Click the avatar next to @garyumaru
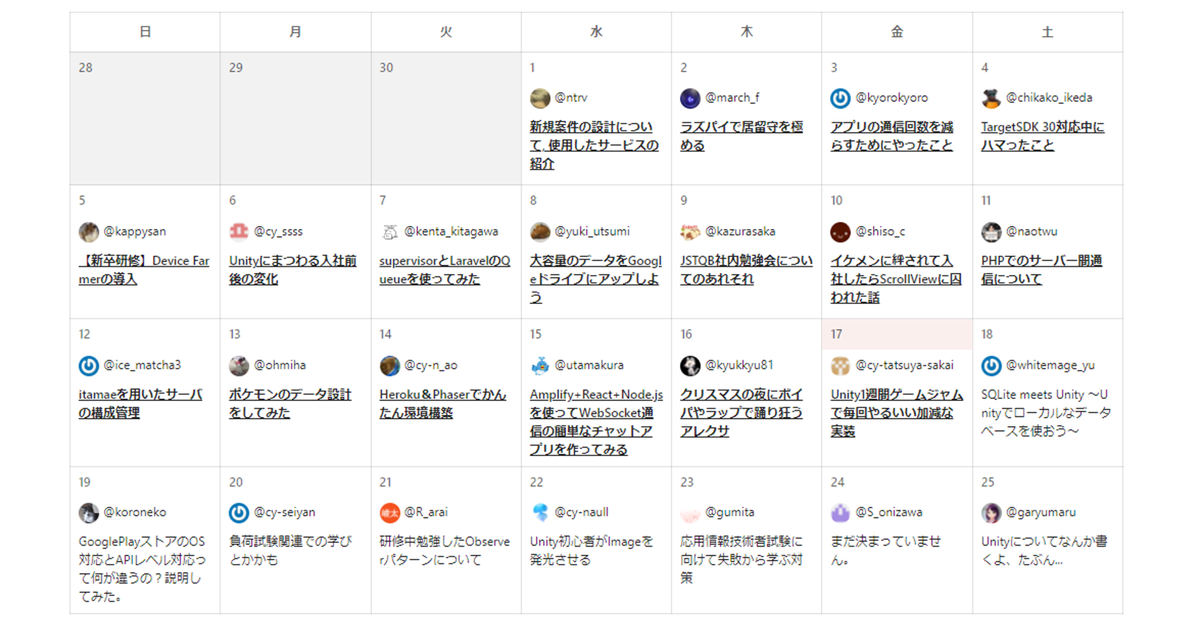This screenshot has height=630, width=1200. 991,513
